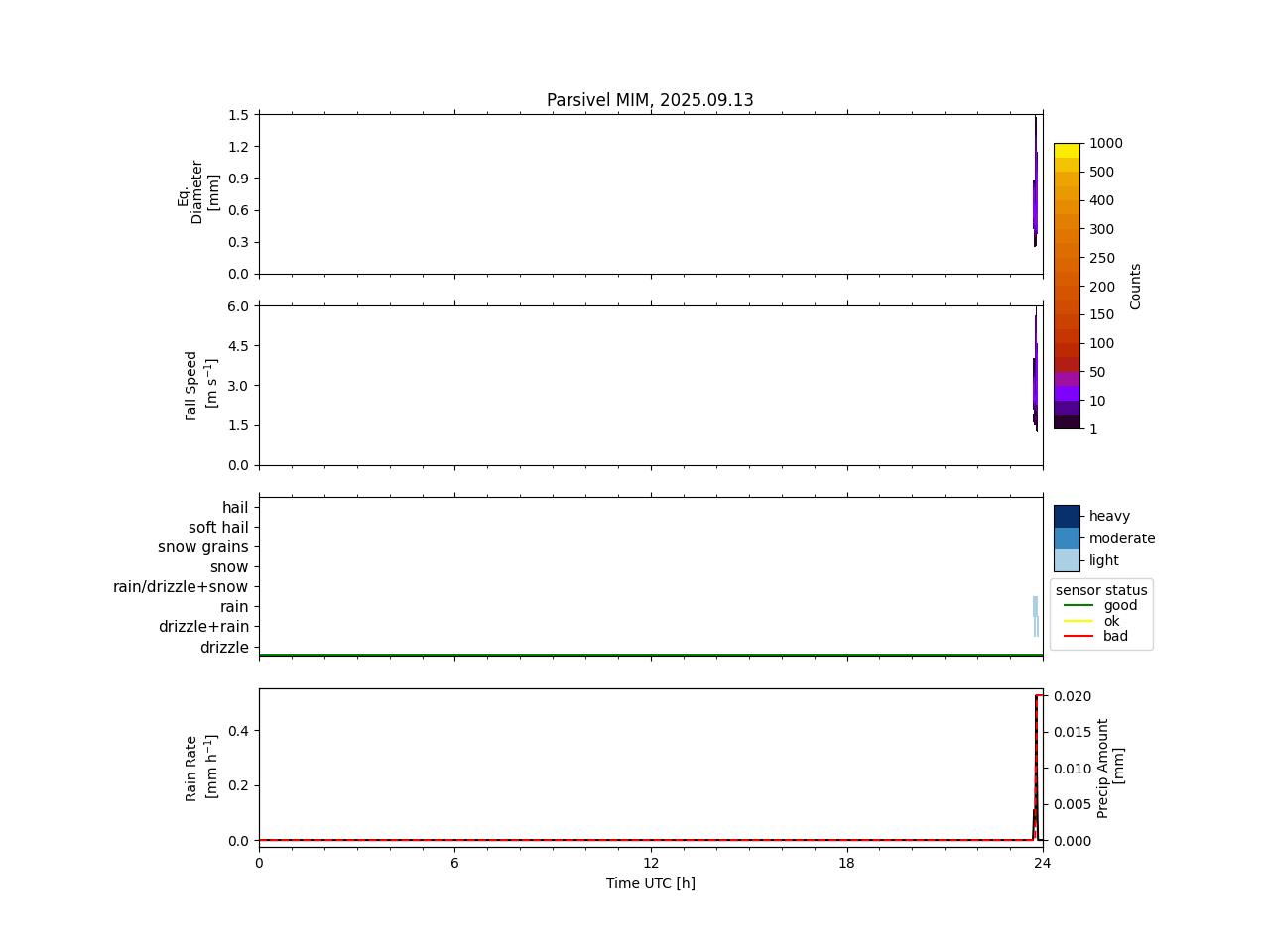Click the 'light' legend text
1270x952 pixels.
click(x=1104, y=560)
